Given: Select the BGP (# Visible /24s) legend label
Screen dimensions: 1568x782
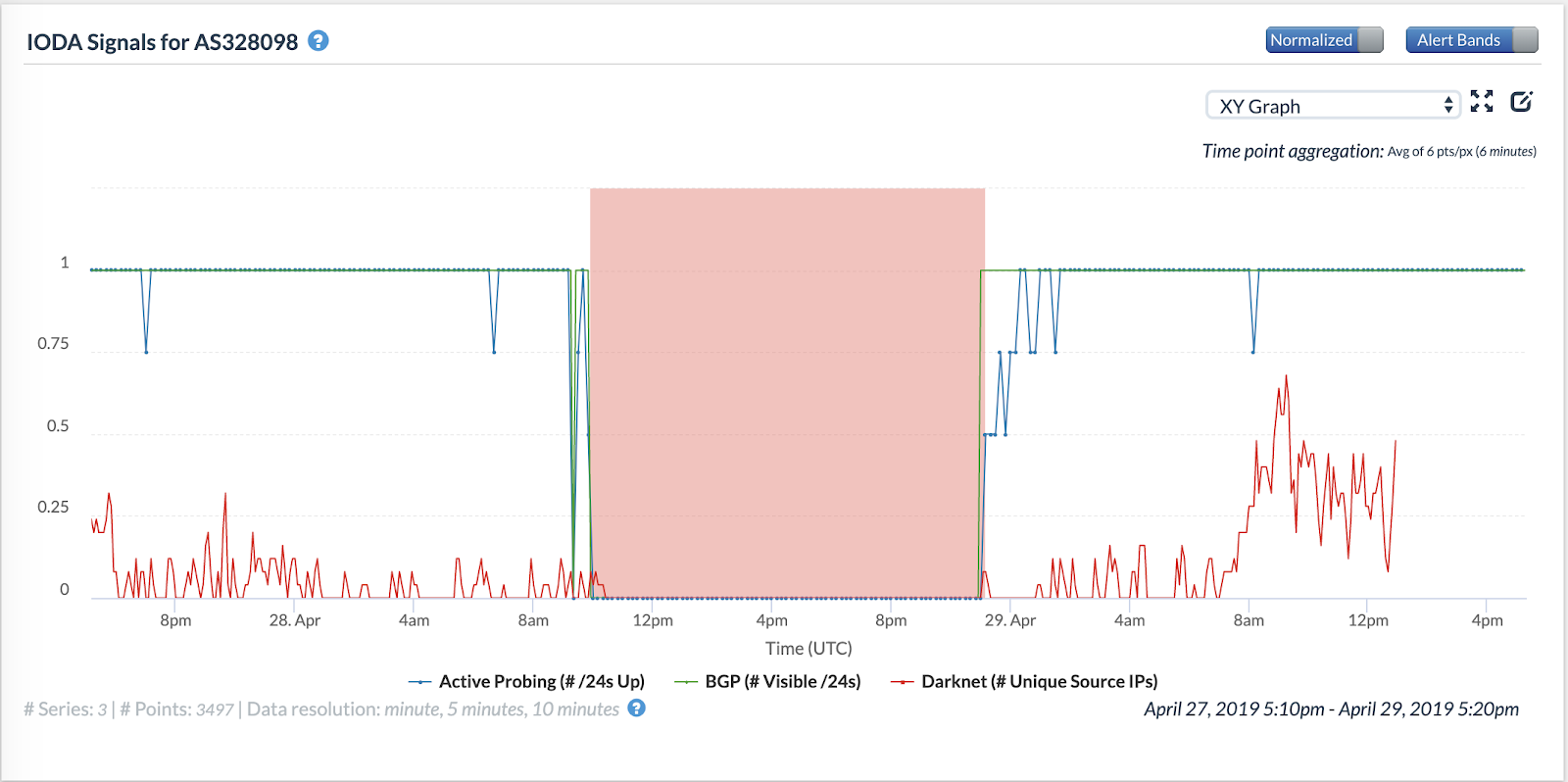Looking at the screenshot, I should (x=782, y=682).
